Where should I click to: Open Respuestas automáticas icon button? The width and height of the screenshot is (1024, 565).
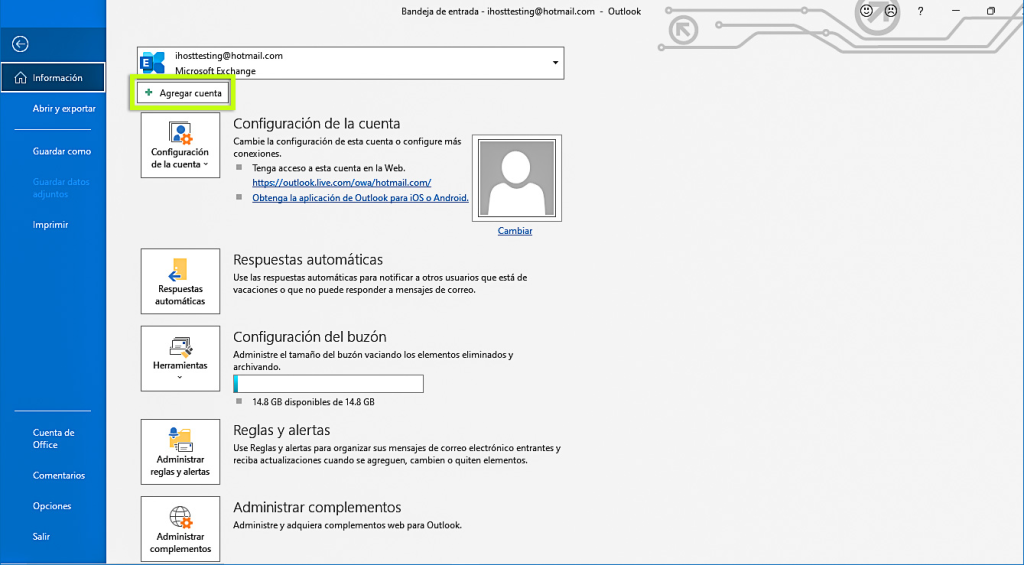[180, 281]
